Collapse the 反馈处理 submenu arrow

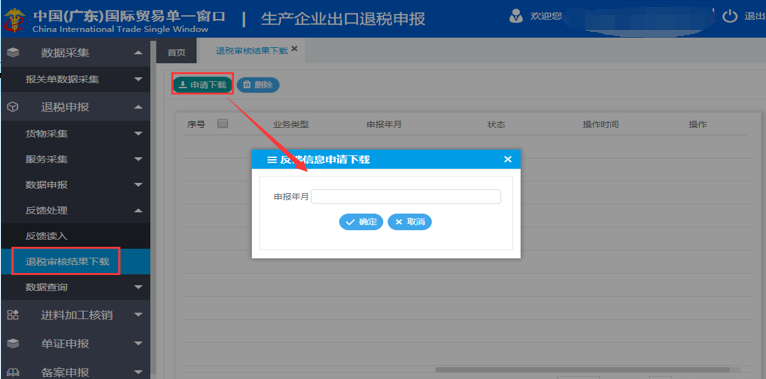[138, 211]
